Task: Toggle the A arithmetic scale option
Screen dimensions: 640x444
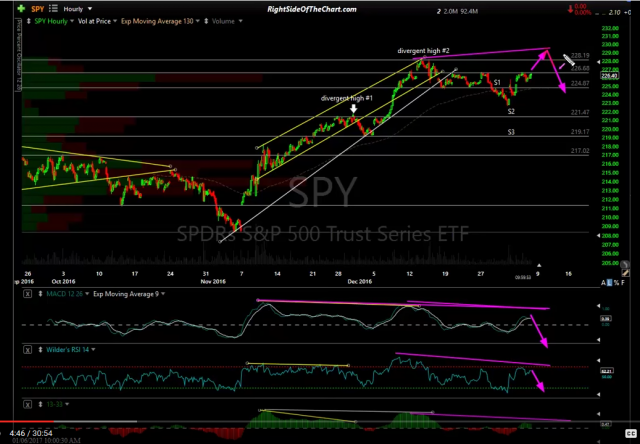Action: pyautogui.click(x=603, y=282)
